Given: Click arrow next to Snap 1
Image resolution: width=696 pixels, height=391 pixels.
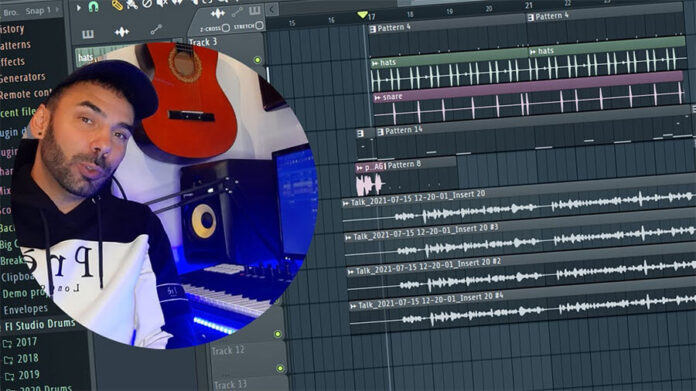Looking at the screenshot, I should tap(57, 9).
